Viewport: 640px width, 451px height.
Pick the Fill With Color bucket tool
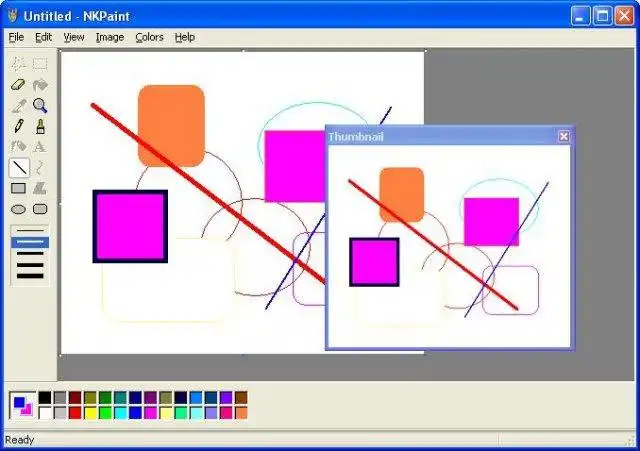click(40, 85)
